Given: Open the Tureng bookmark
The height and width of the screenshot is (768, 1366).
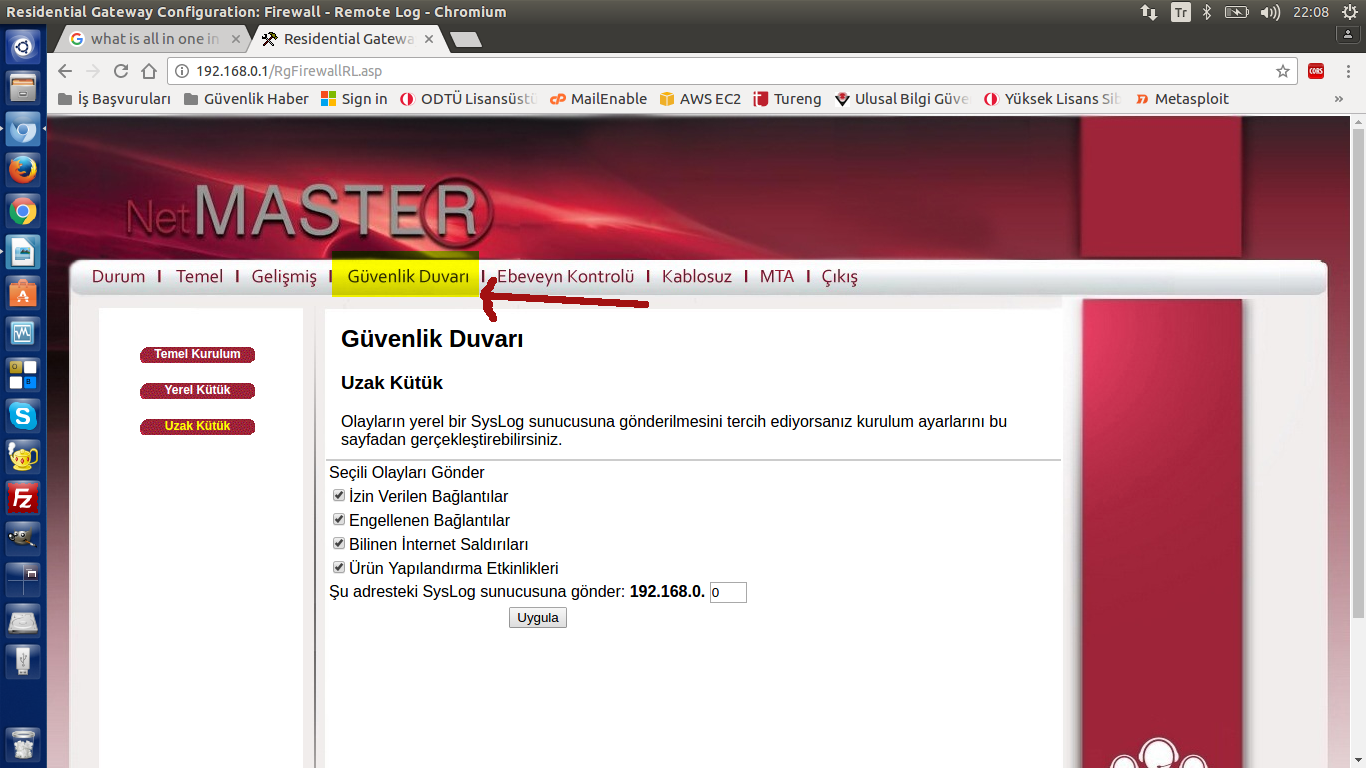Looking at the screenshot, I should point(787,99).
